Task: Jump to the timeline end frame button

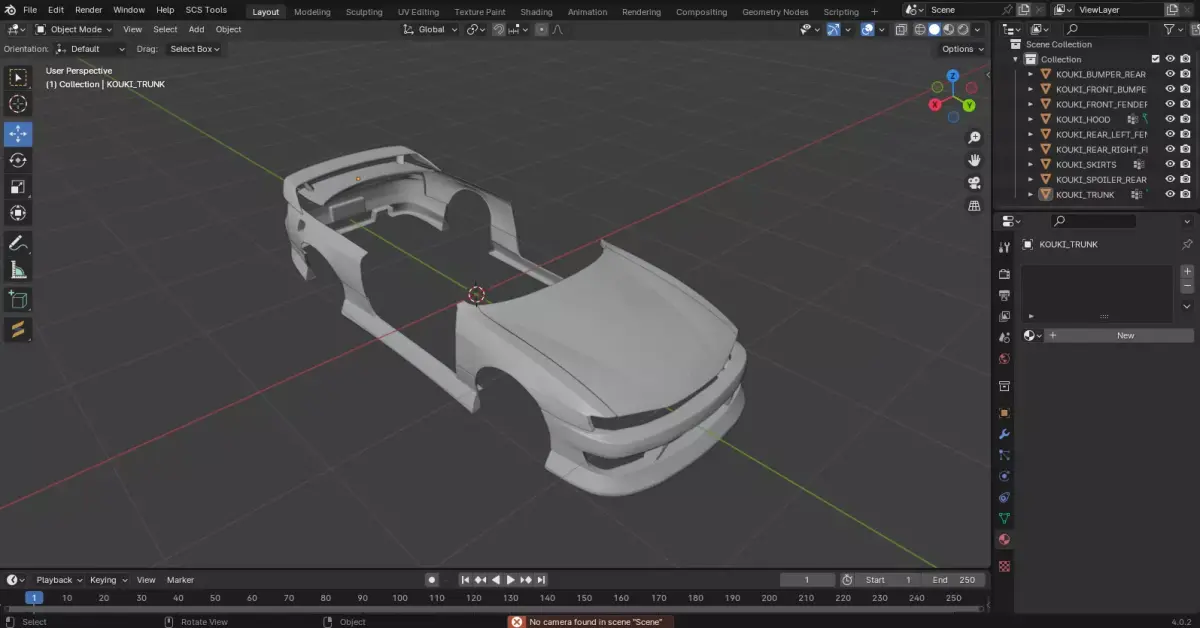Action: pos(541,580)
